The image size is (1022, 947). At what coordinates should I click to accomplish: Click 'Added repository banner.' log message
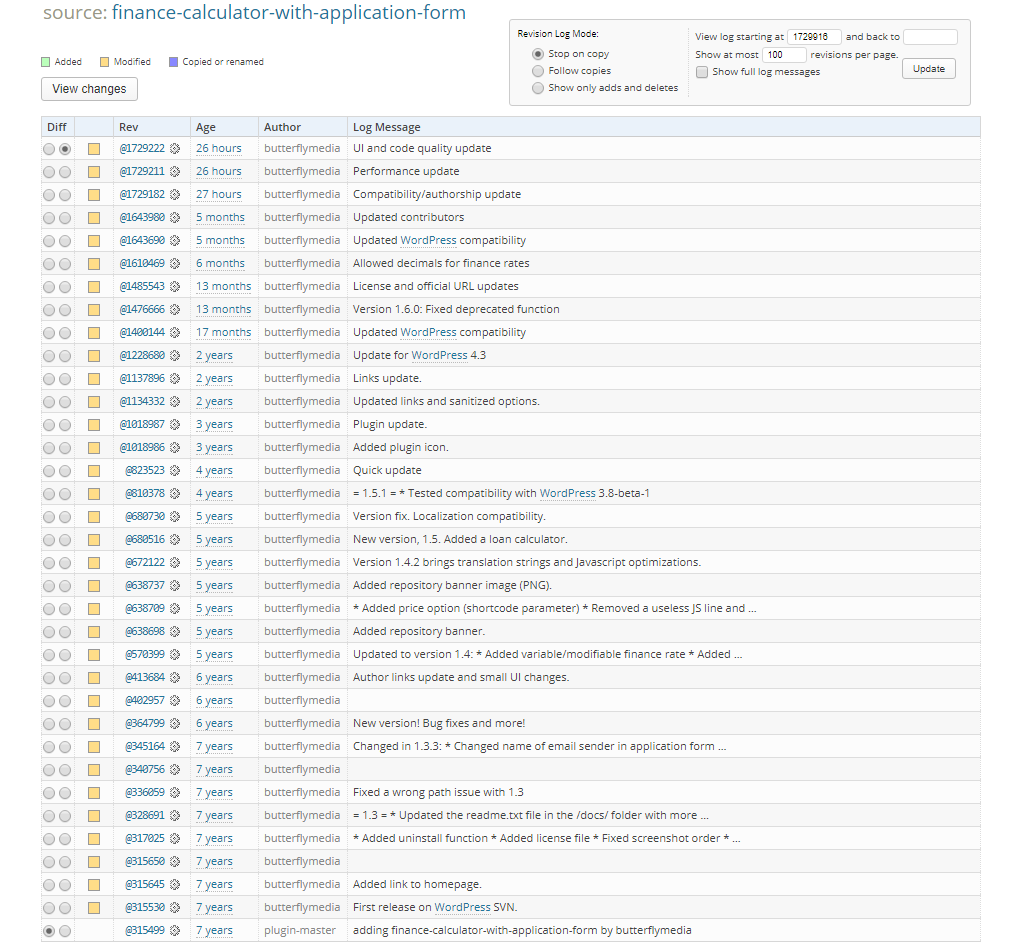419,632
